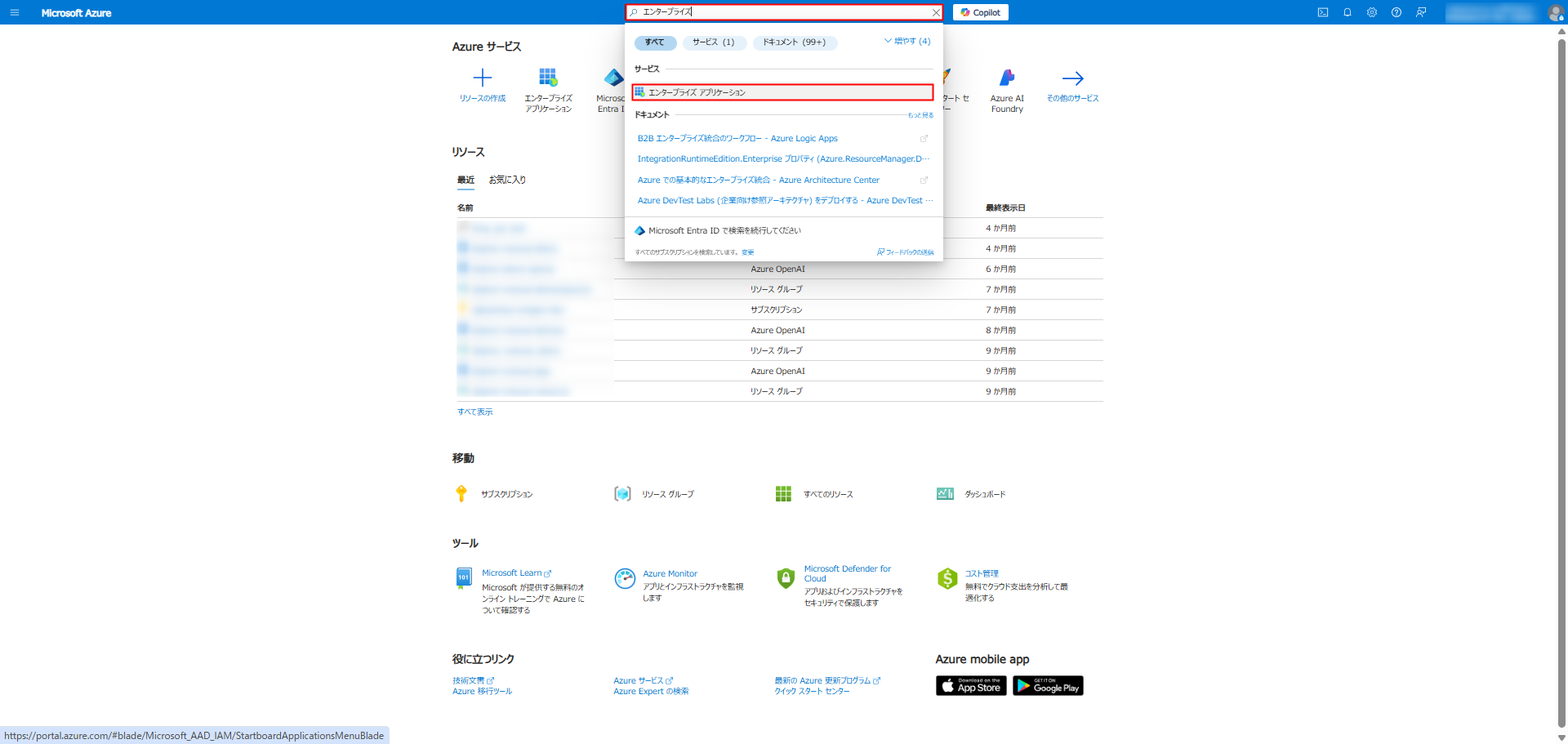Open エンタープライズ アプリケーション service tile icon
Image resolution: width=1568 pixels, height=744 pixels.
548,78
